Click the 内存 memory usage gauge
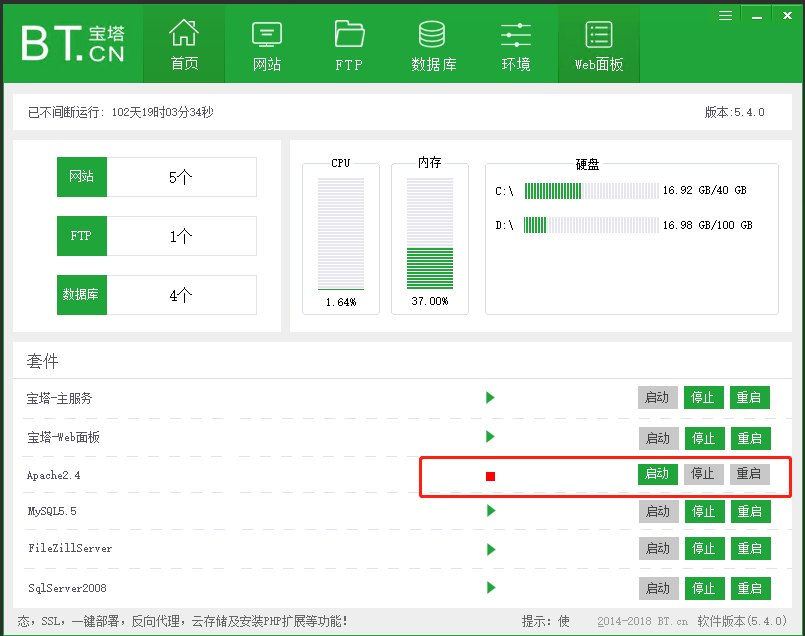The width and height of the screenshot is (805, 636). click(x=430, y=234)
